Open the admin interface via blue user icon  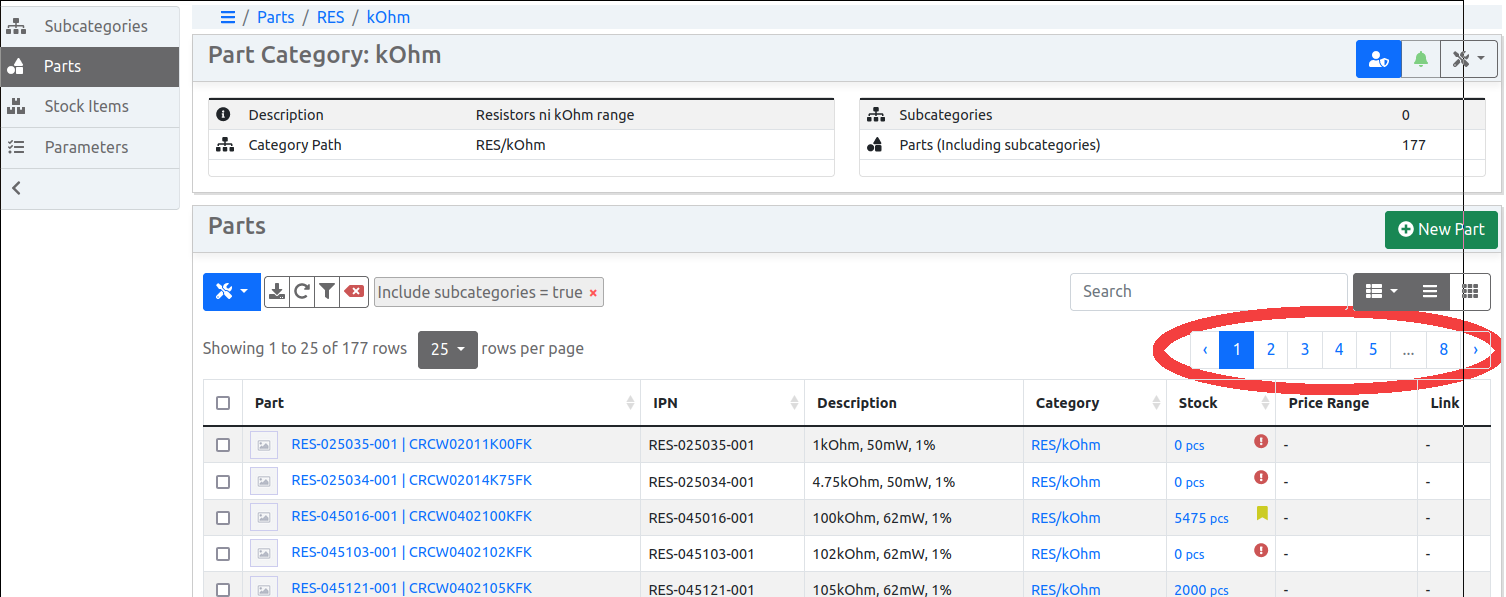(1378, 59)
